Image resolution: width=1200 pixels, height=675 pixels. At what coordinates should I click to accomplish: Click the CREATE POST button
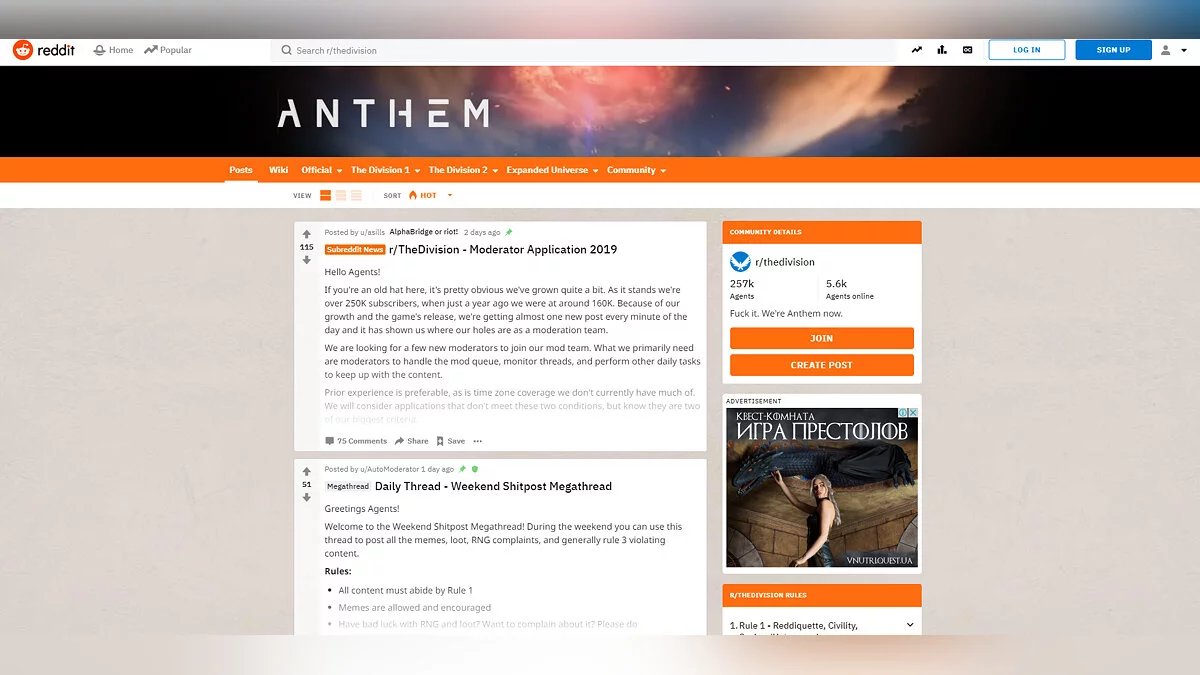click(x=822, y=365)
